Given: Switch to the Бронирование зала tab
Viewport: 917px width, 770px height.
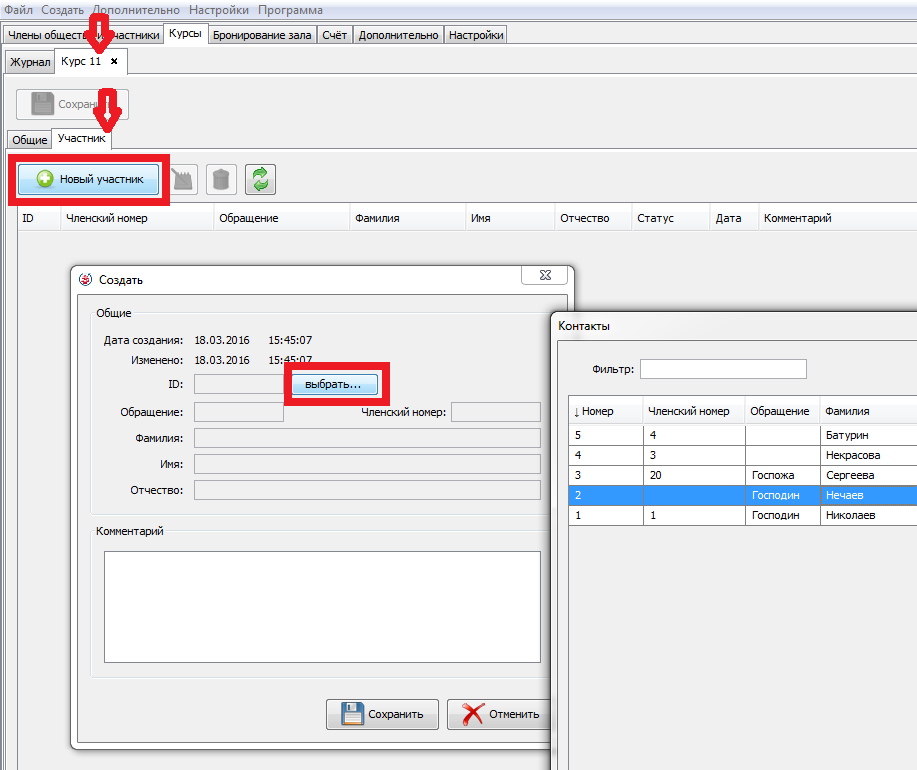Looking at the screenshot, I should click(262, 35).
